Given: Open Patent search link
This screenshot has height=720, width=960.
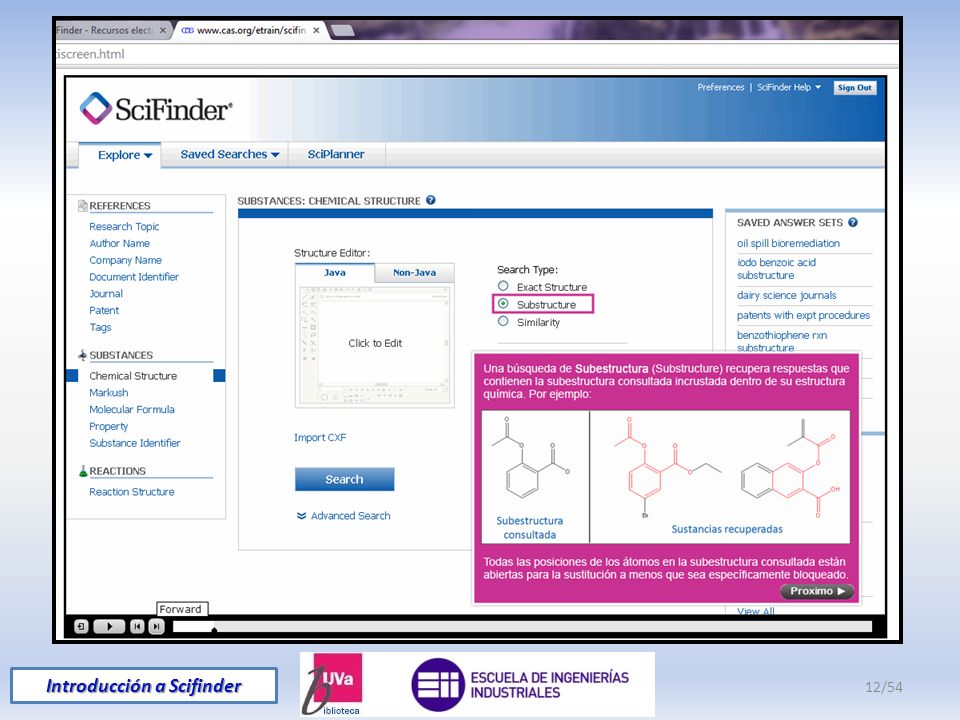Looking at the screenshot, I should (x=104, y=310).
